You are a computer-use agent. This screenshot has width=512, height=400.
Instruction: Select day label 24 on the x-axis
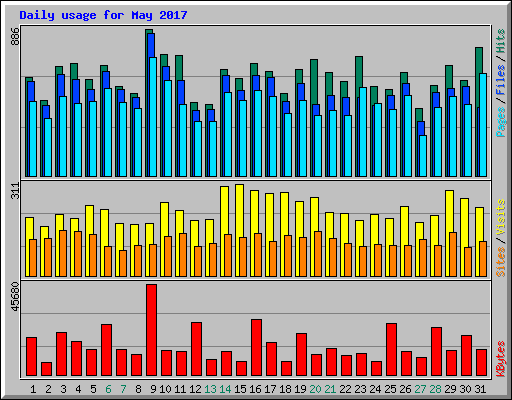tap(375, 389)
